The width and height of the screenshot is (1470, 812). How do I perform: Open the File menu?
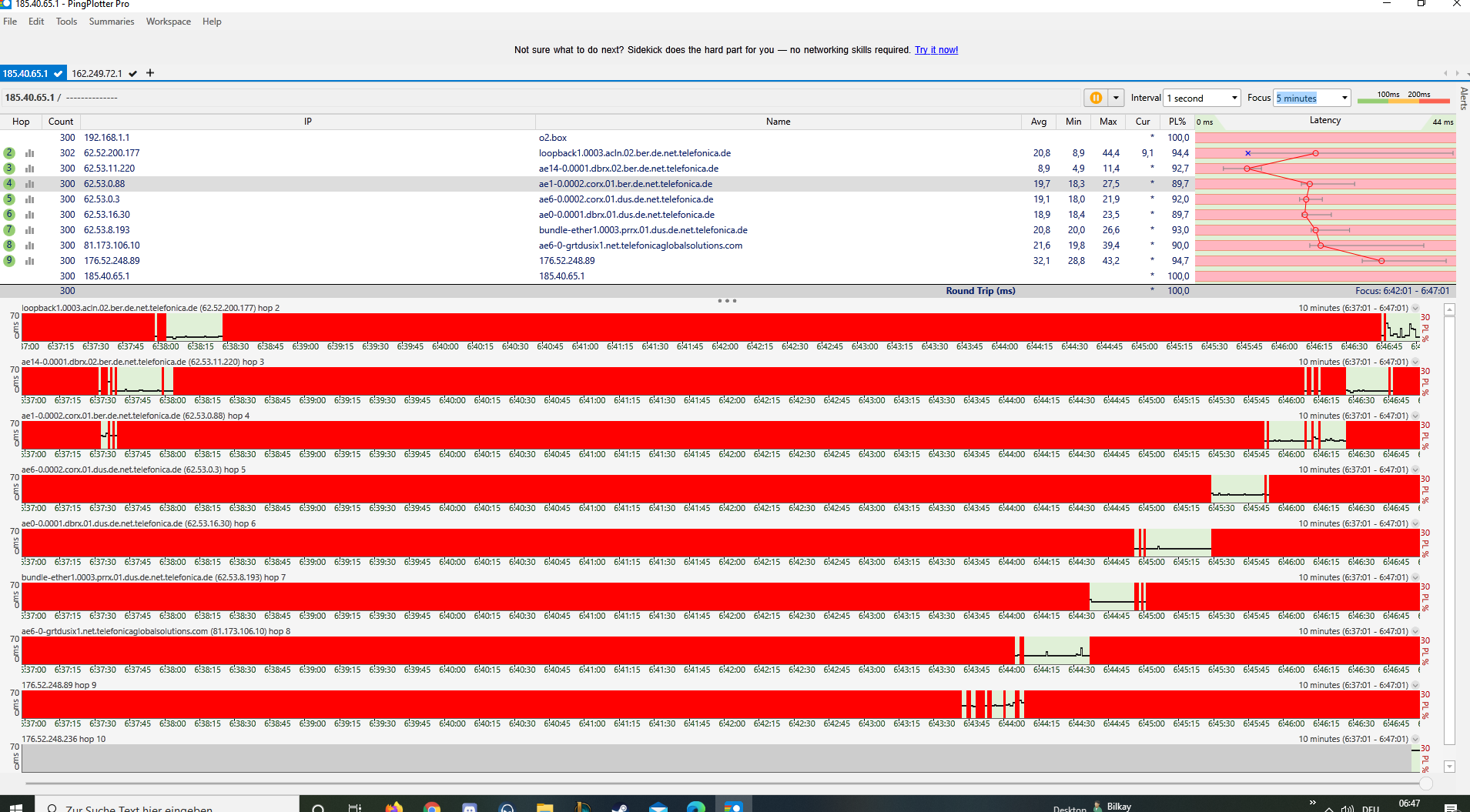10,22
